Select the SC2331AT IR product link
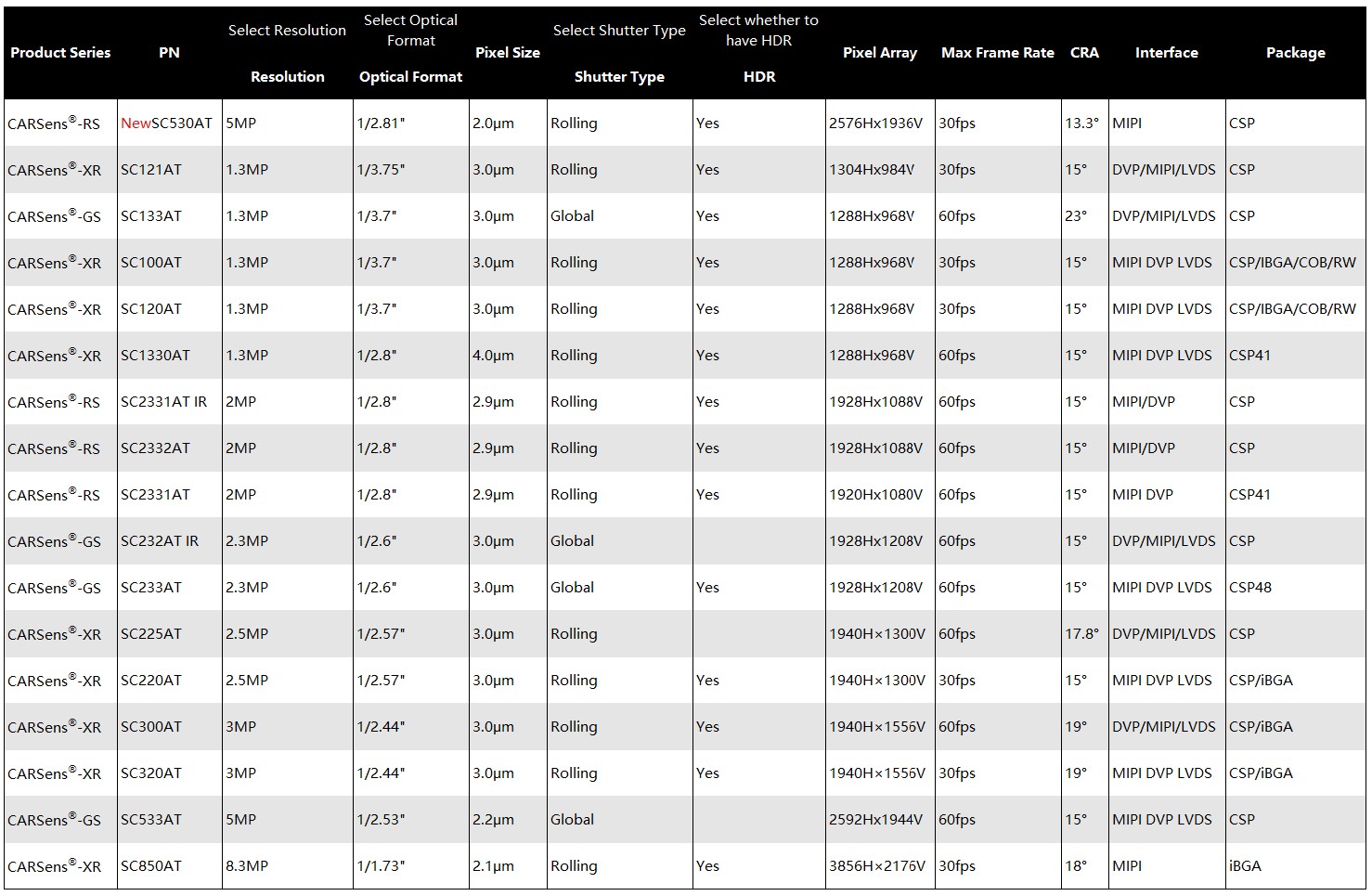This screenshot has width=1372, height=896. click(164, 401)
